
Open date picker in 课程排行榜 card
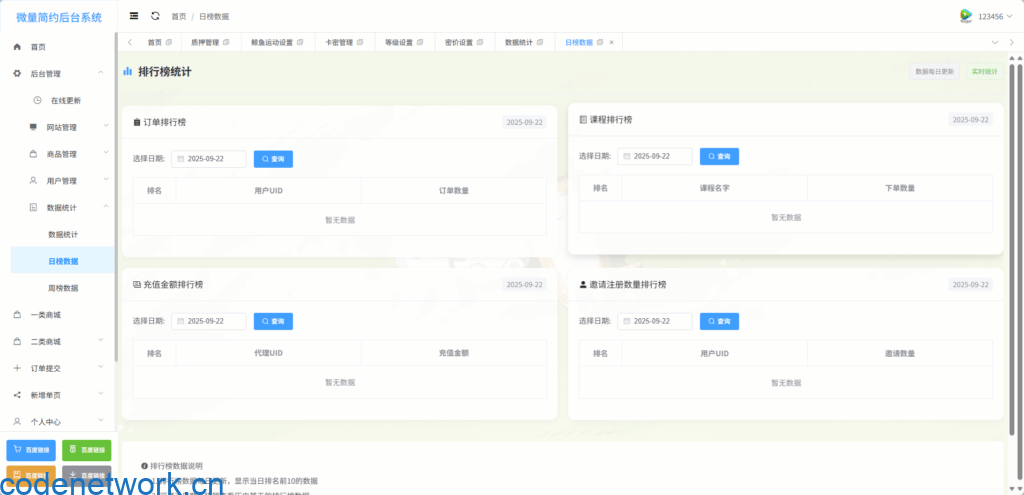coord(655,156)
